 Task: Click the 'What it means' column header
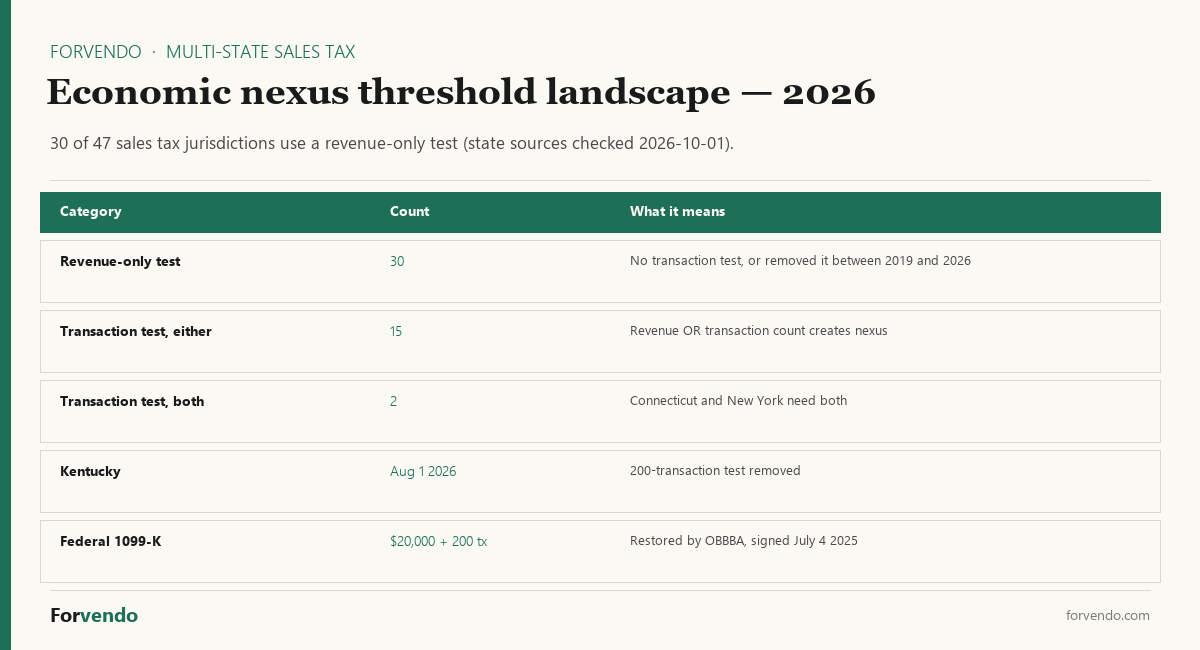678,212
